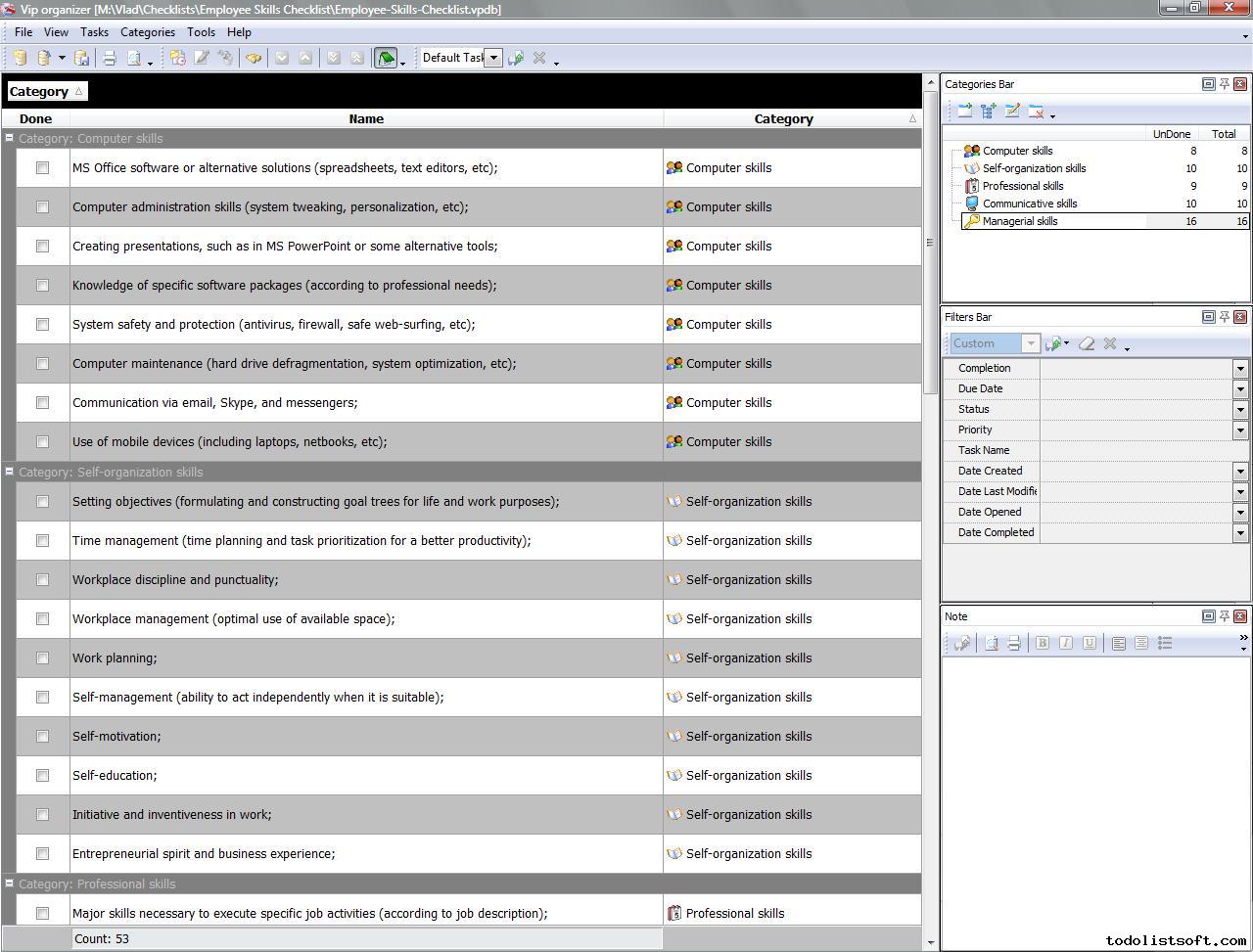Tick the checkbox for 'Self-motivation;' task
The height and width of the screenshot is (952, 1253).
(42, 736)
